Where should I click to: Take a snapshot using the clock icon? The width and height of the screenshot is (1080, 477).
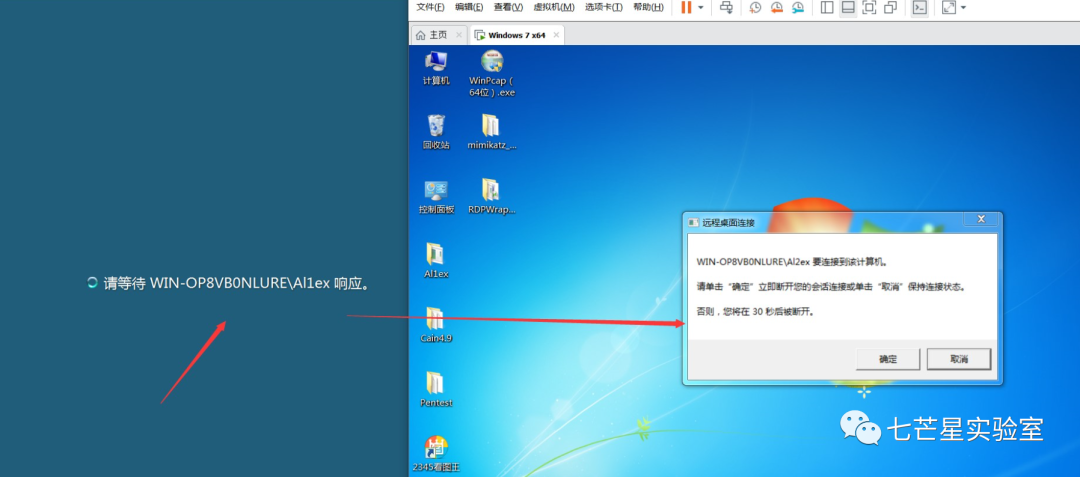tap(756, 7)
